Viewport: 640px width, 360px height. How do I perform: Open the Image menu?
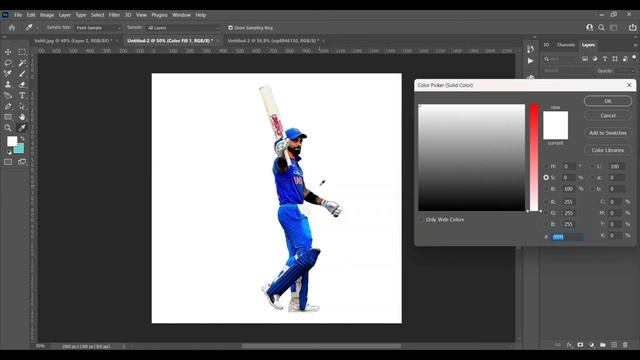[x=47, y=15]
